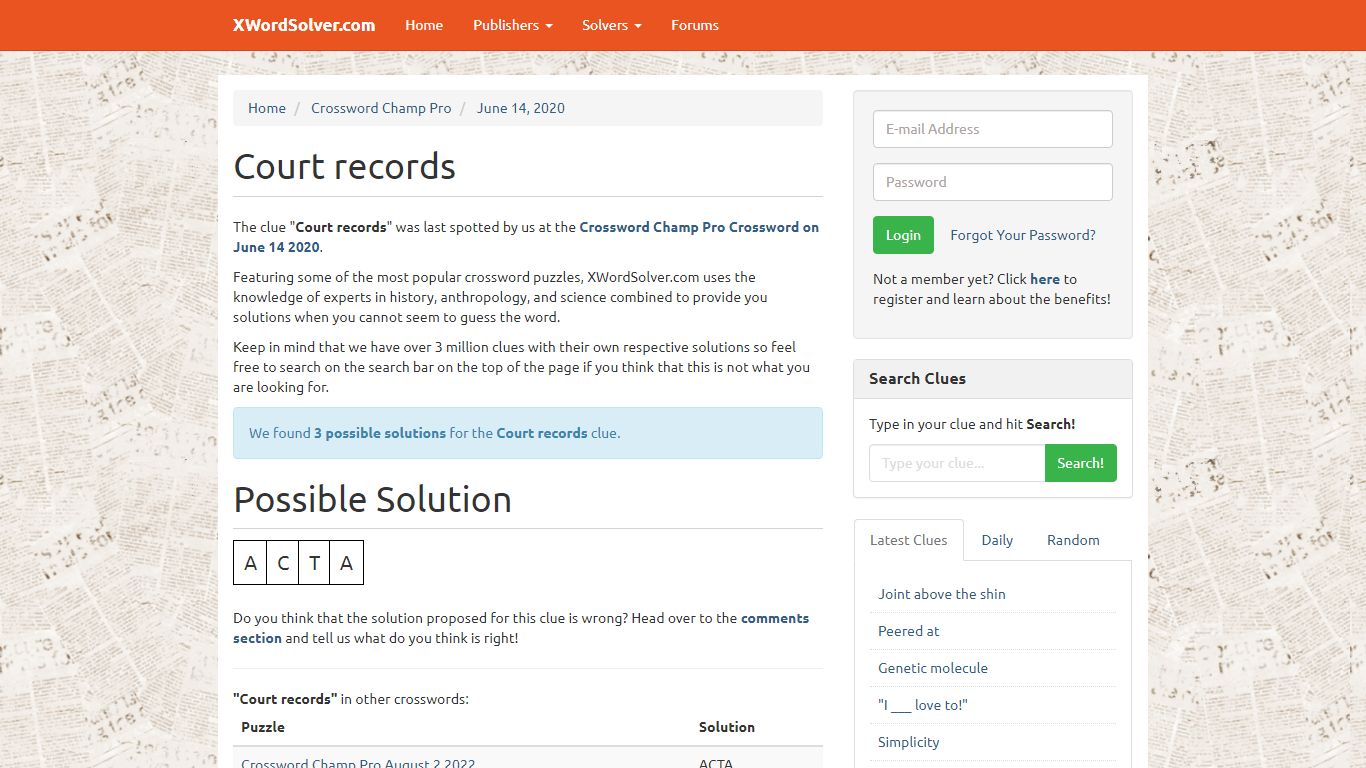Switch to the Daily tab
1366x768 pixels.
pyautogui.click(x=997, y=540)
